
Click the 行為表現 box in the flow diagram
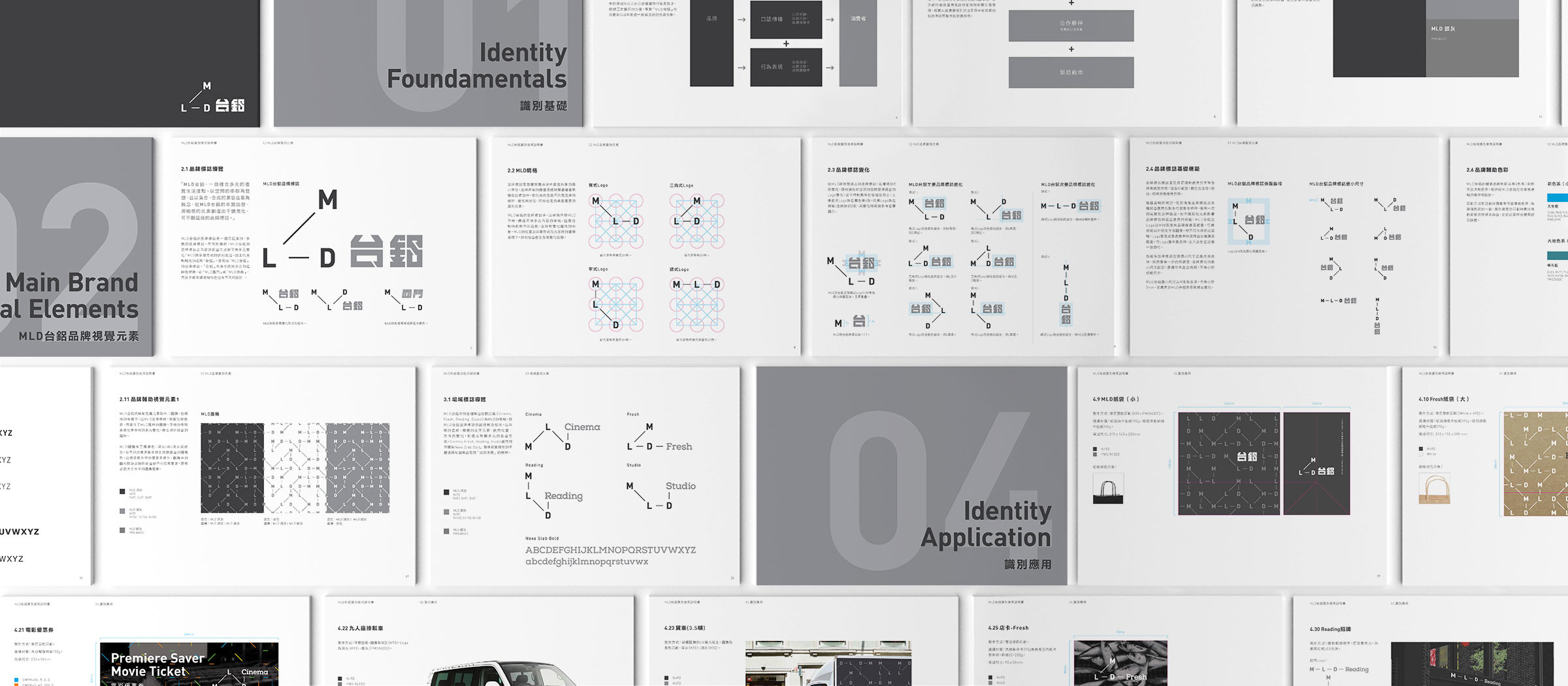tap(786, 67)
